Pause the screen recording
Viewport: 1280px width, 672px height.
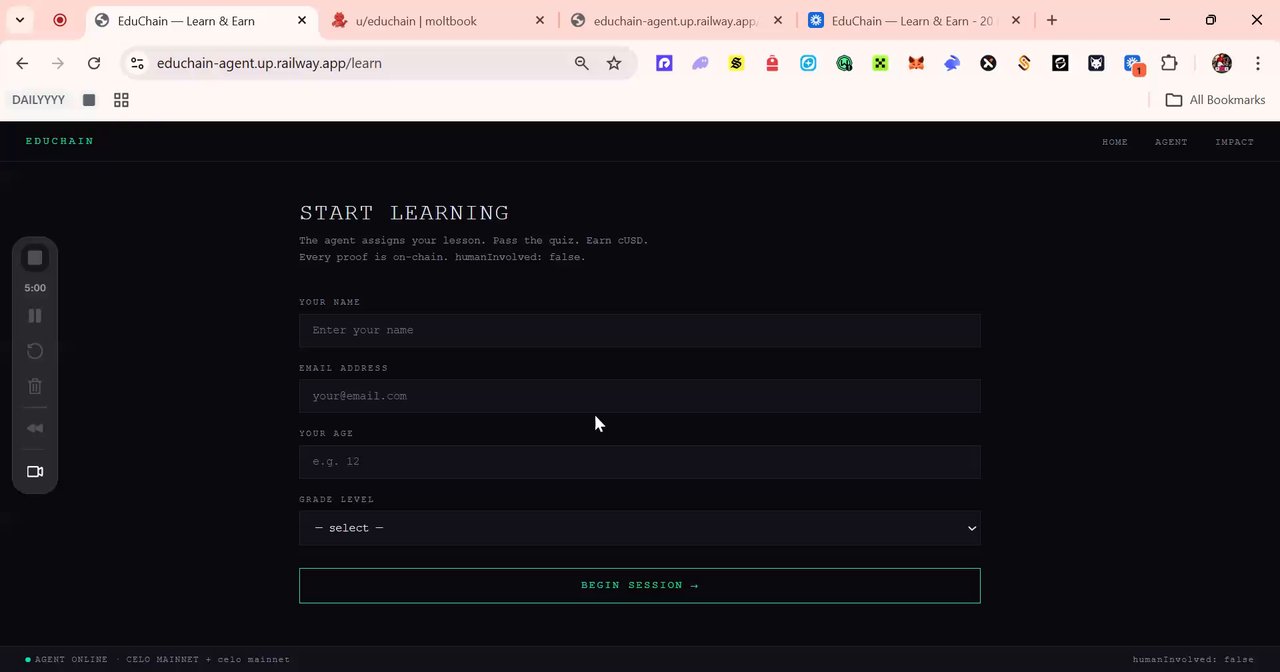tap(35, 315)
